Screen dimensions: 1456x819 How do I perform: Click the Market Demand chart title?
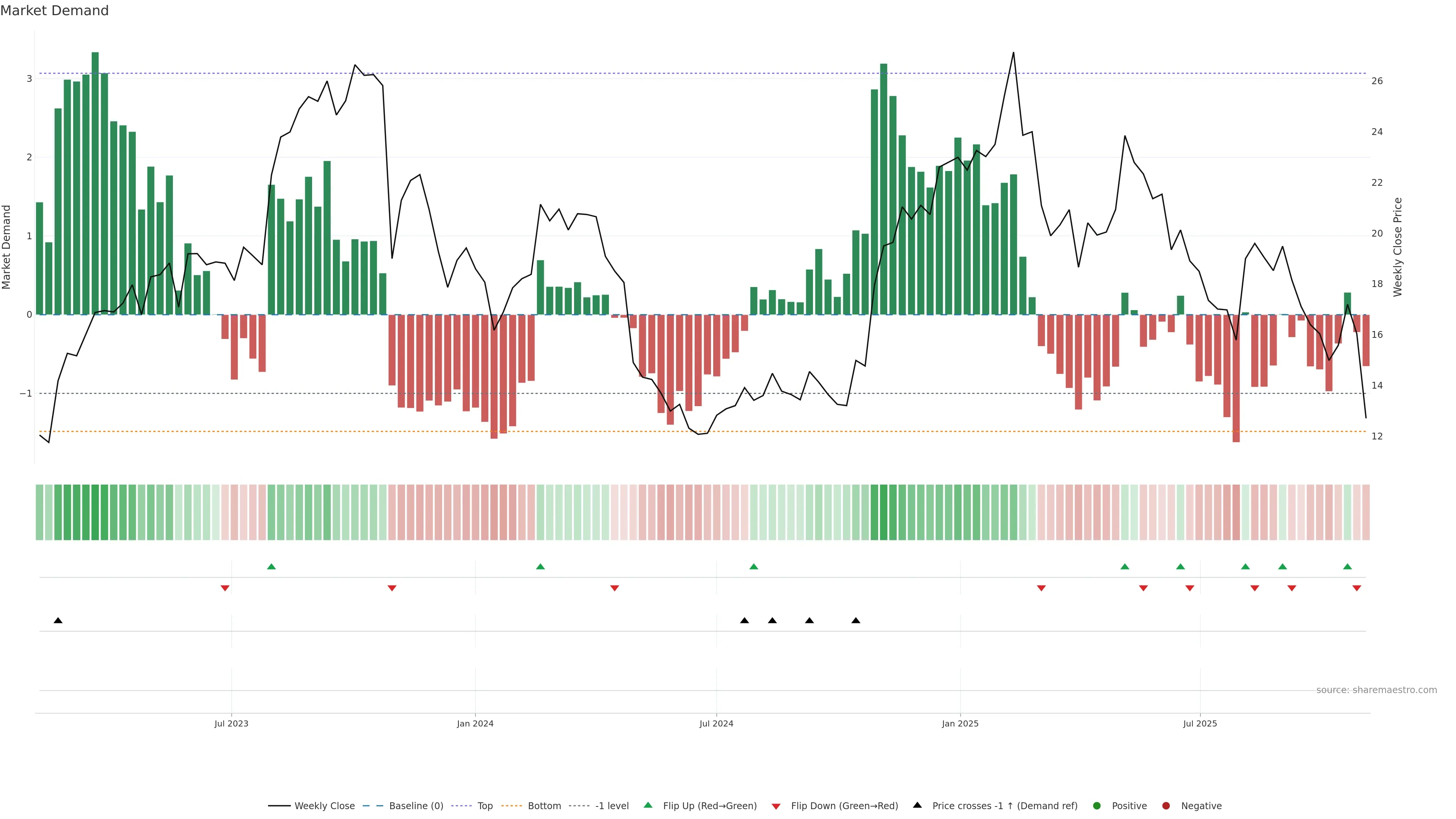[x=54, y=11]
